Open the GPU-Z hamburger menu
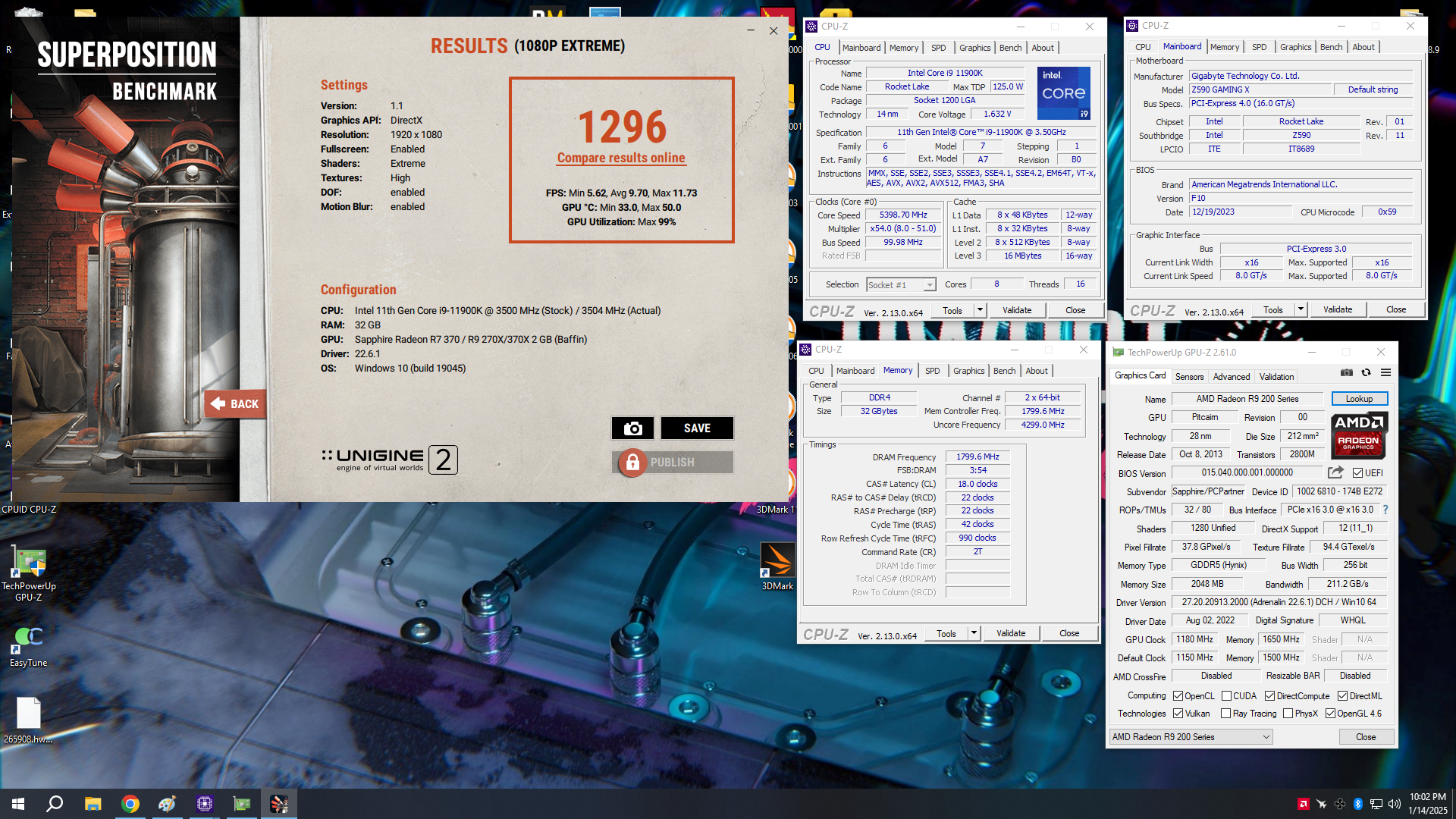Screen dimensions: 1456x819 pos(1385,372)
